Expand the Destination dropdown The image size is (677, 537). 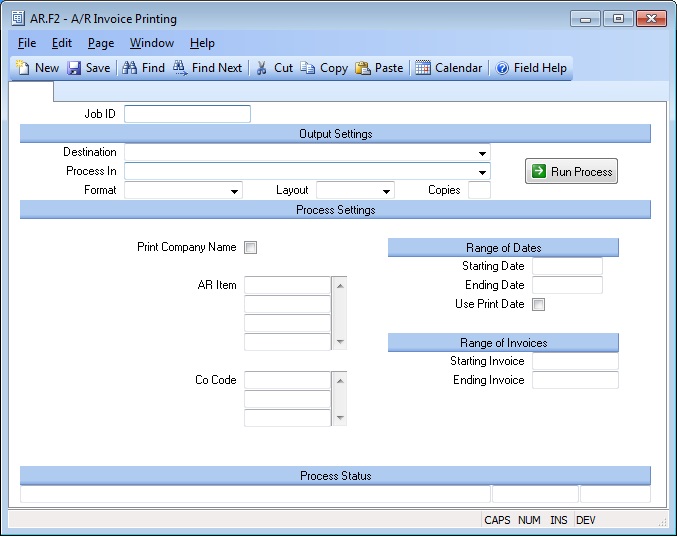point(483,153)
